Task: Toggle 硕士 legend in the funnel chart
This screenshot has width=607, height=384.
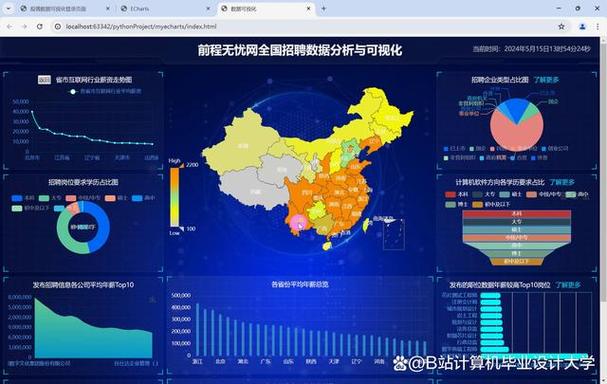Action: coord(510,194)
